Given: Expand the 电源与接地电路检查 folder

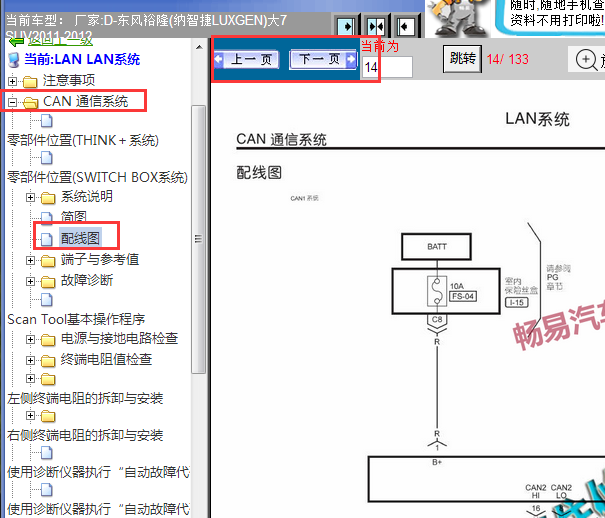Looking at the screenshot, I should (x=30, y=339).
